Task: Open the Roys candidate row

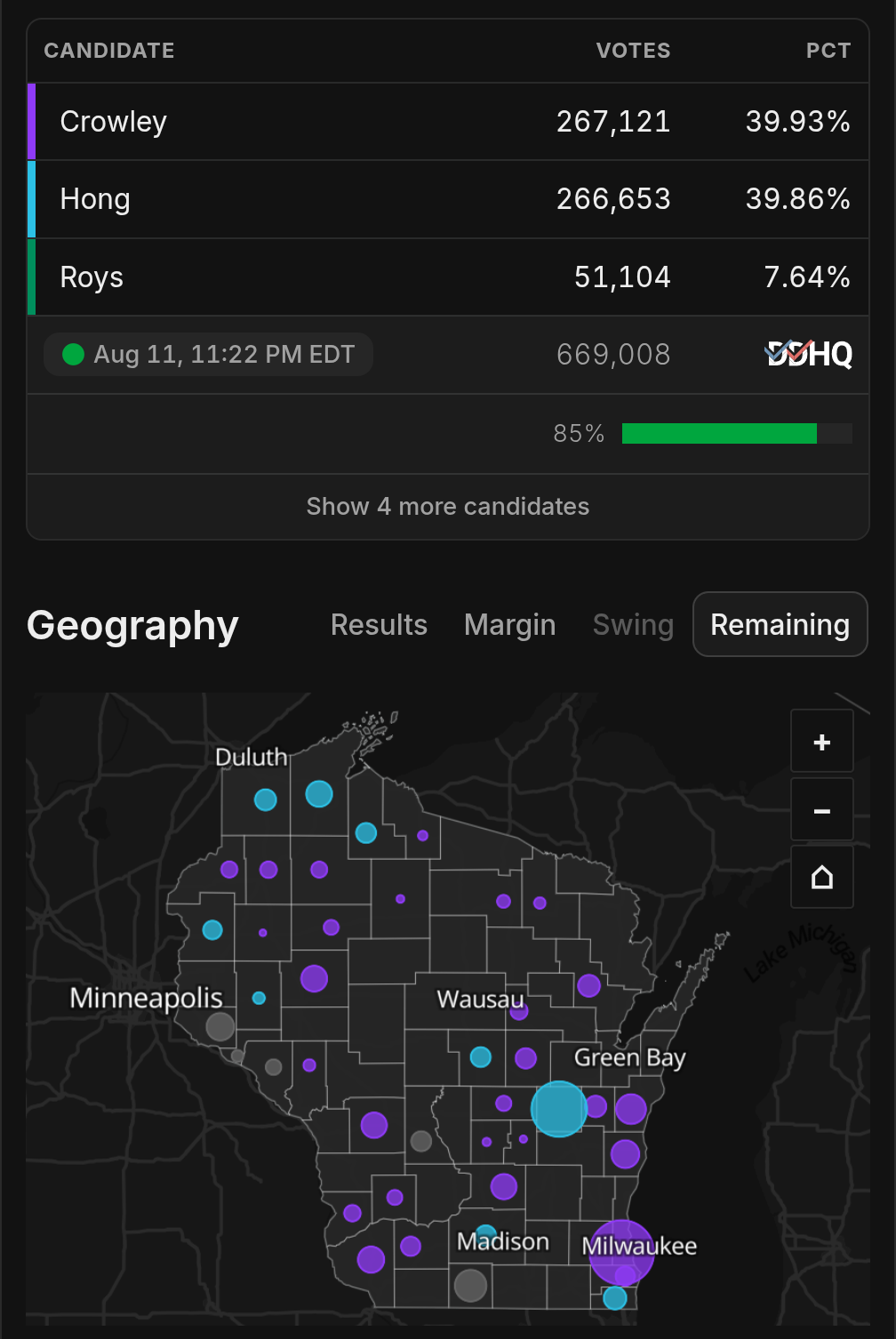Action: click(x=448, y=277)
